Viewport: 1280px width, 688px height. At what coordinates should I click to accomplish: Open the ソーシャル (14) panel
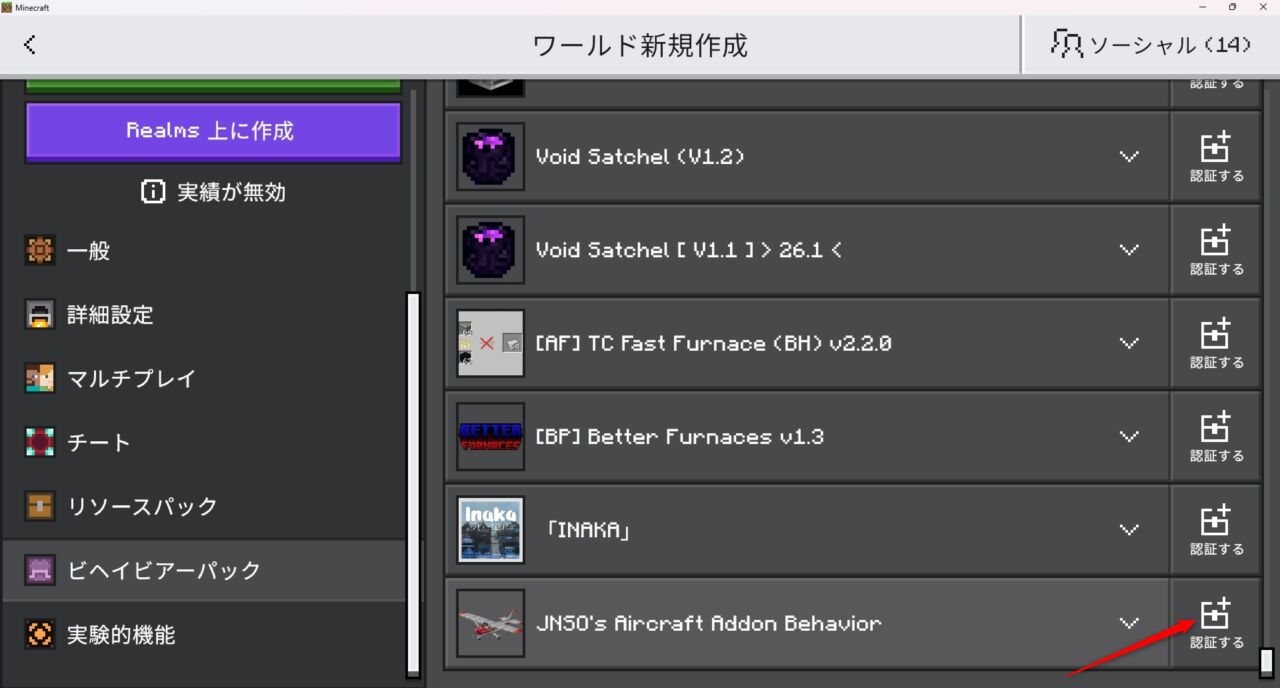pyautogui.click(x=1151, y=45)
